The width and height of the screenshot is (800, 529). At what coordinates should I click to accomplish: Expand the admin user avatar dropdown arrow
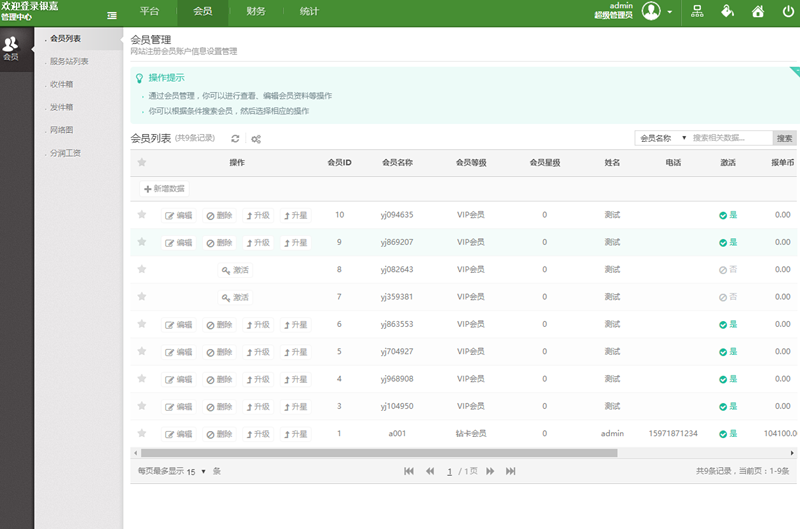670,12
